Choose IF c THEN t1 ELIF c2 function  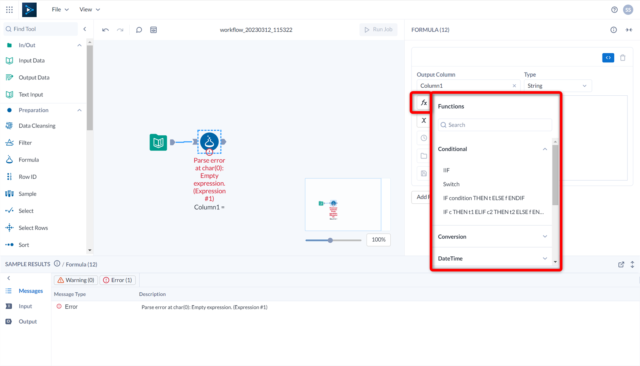click(x=493, y=212)
